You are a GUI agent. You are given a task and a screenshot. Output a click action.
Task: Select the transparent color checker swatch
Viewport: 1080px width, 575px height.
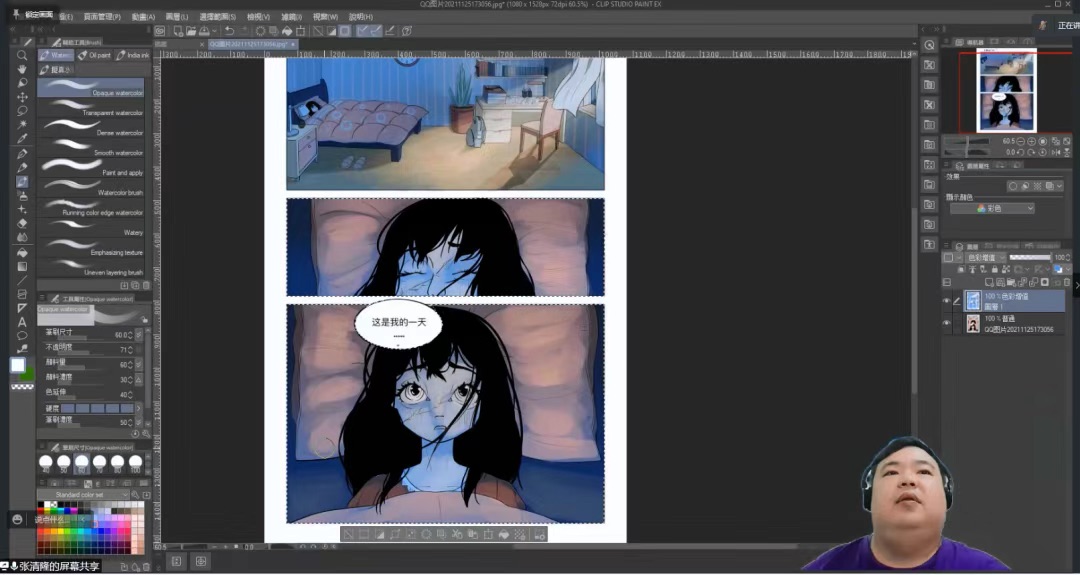pos(22,387)
